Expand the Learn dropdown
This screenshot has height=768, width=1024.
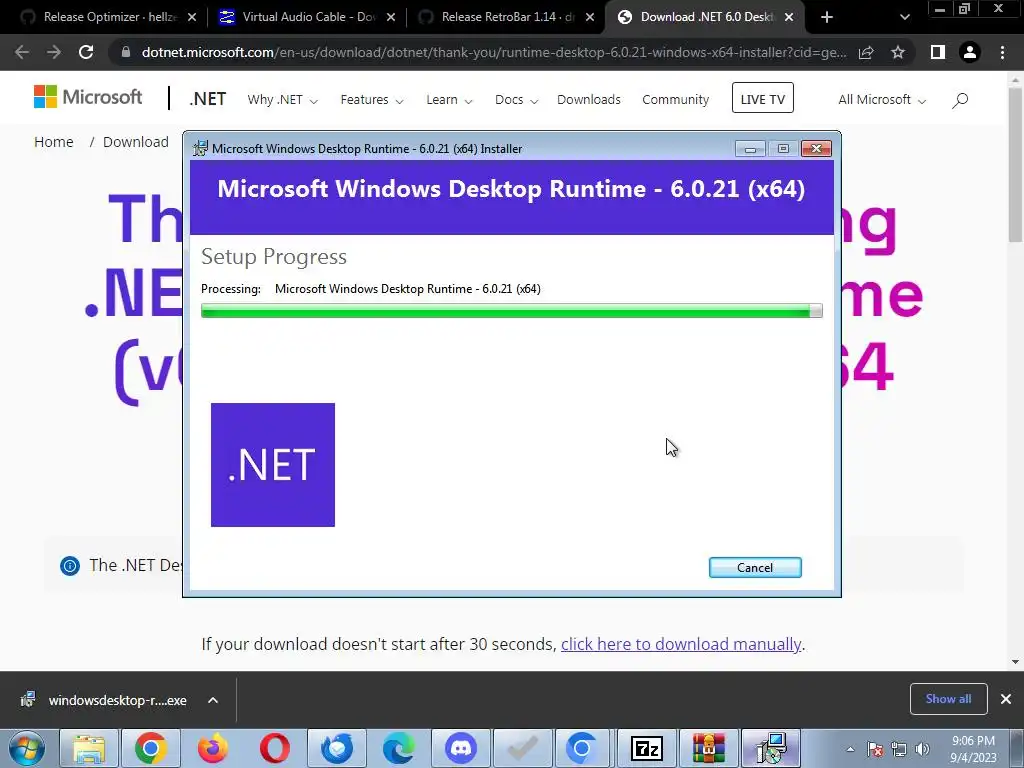pyautogui.click(x=449, y=100)
